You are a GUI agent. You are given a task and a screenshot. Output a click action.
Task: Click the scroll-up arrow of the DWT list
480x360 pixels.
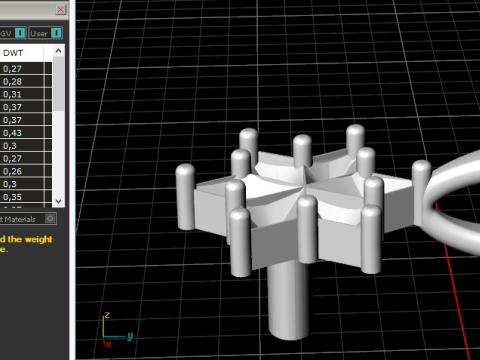click(x=58, y=51)
